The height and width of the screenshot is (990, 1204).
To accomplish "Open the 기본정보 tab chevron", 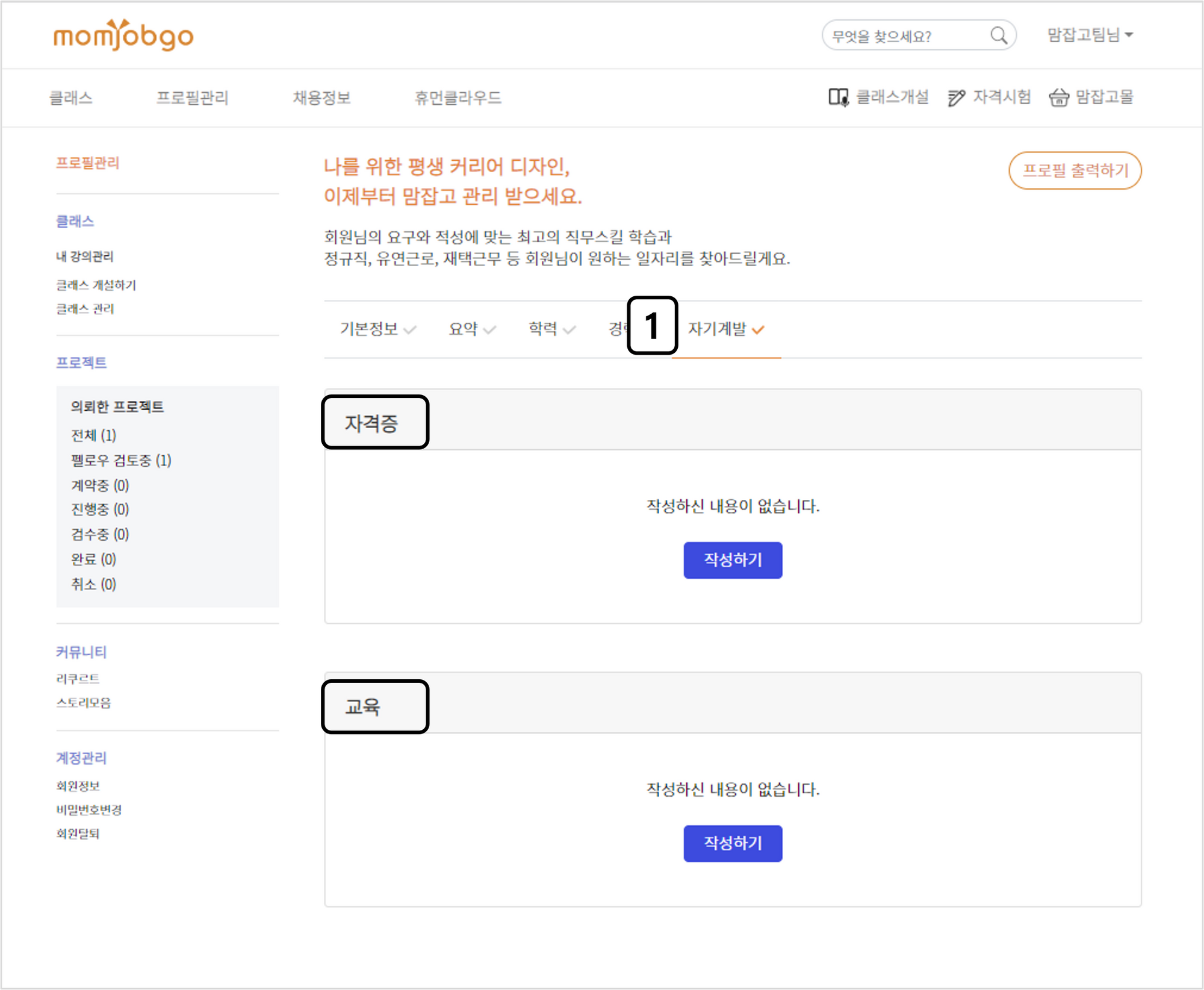I will coord(410,329).
